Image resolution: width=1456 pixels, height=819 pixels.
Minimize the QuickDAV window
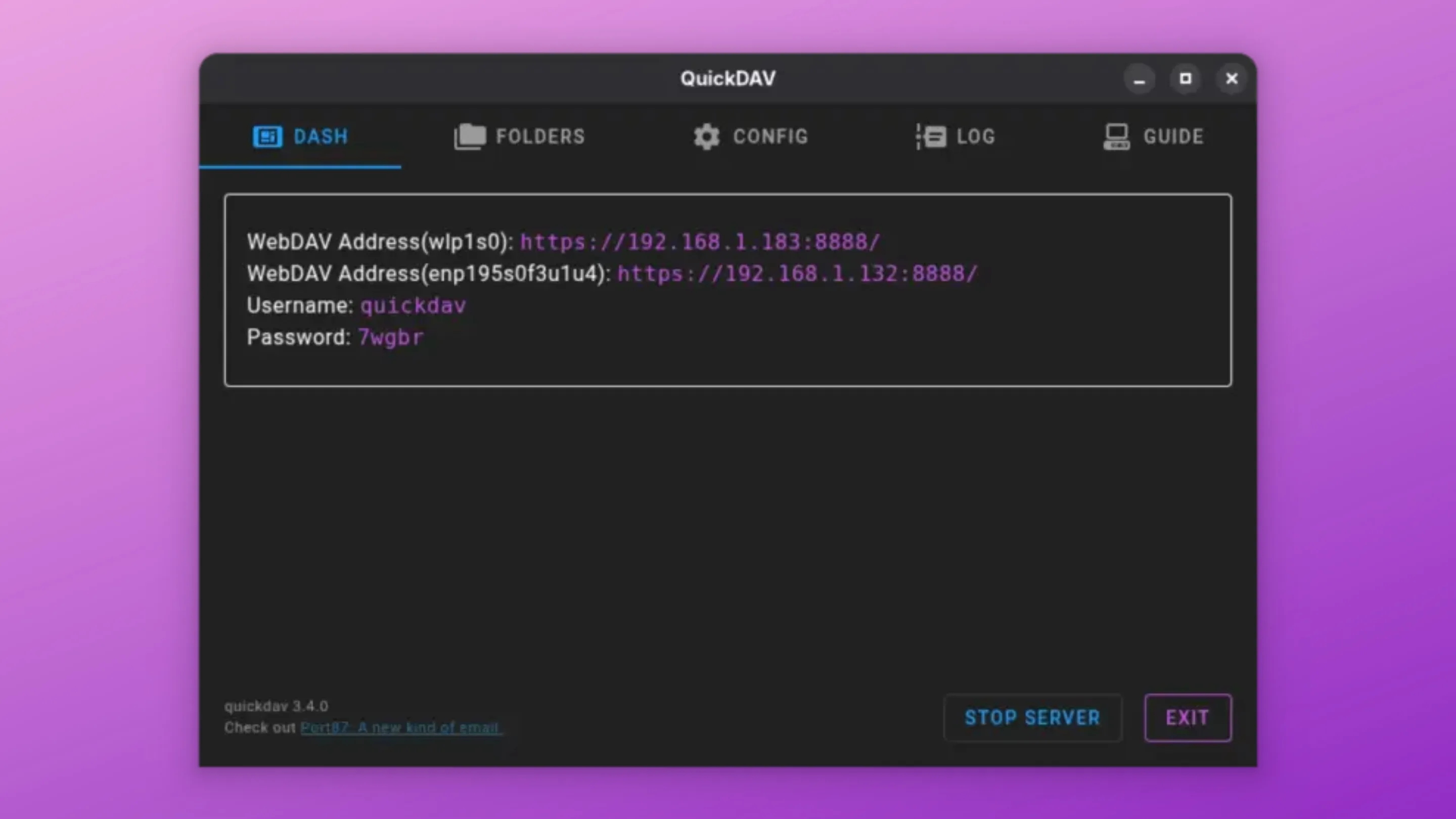1140,78
